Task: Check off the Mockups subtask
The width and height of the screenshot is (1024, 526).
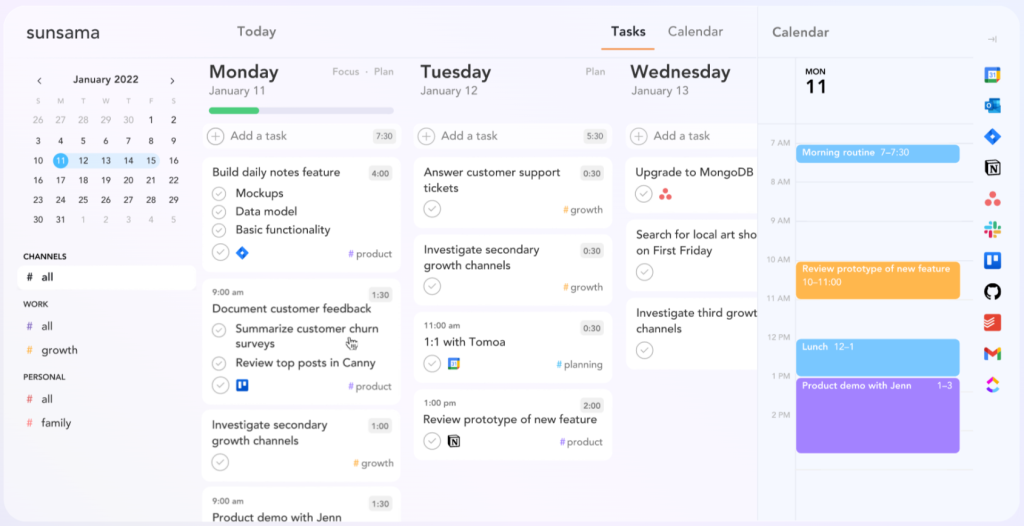Action: coord(219,193)
